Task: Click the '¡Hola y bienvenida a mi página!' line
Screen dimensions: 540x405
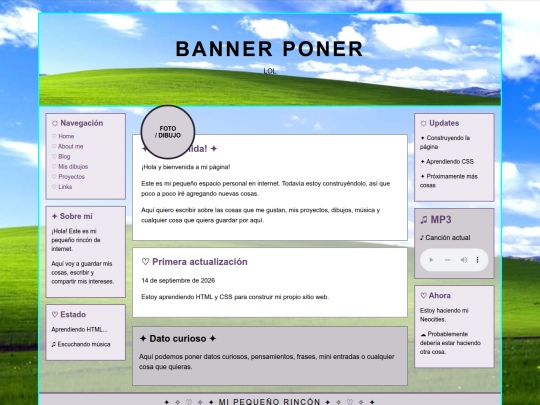Action: 186,167
